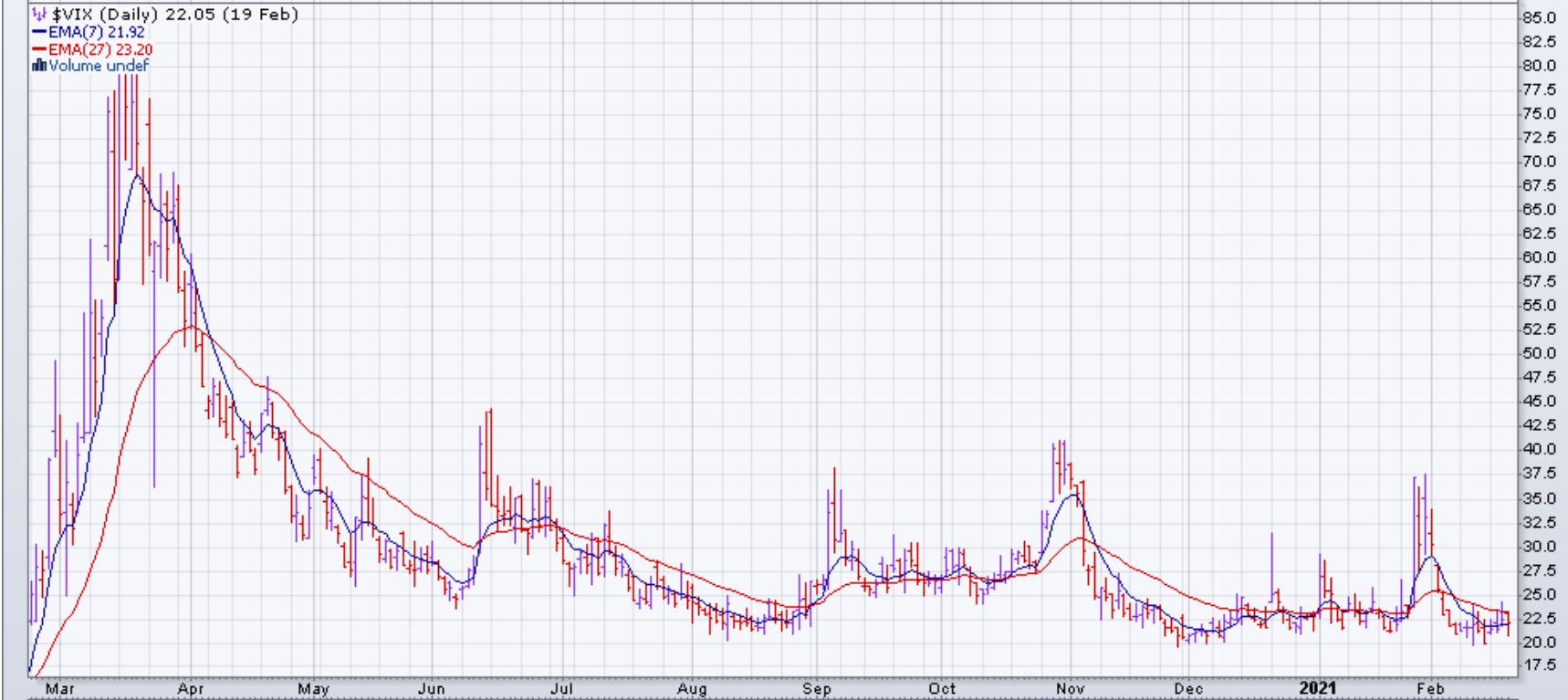
Task: Click the Mar label on time axis
Action: pyautogui.click(x=59, y=689)
